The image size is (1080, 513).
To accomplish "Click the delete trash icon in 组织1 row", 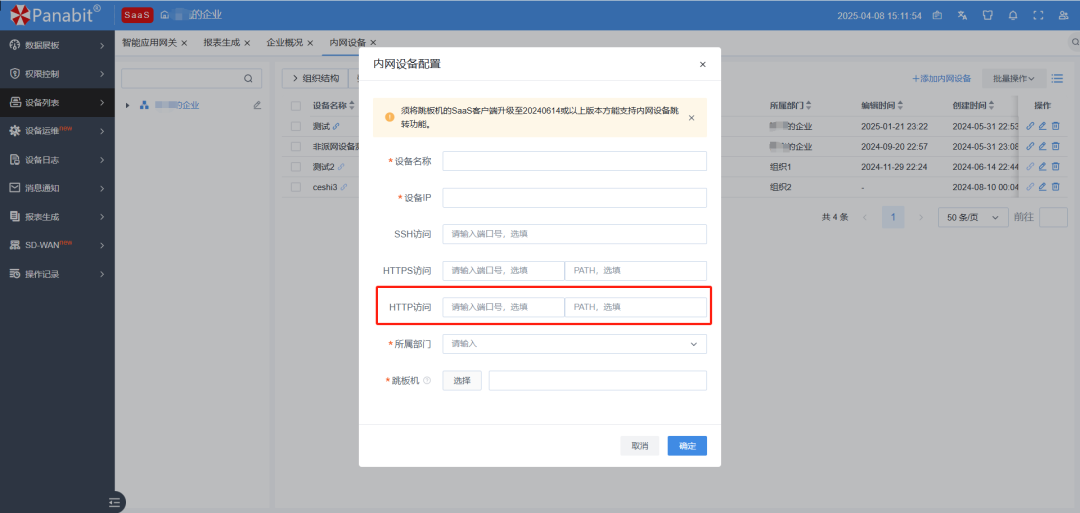I will (x=1055, y=167).
